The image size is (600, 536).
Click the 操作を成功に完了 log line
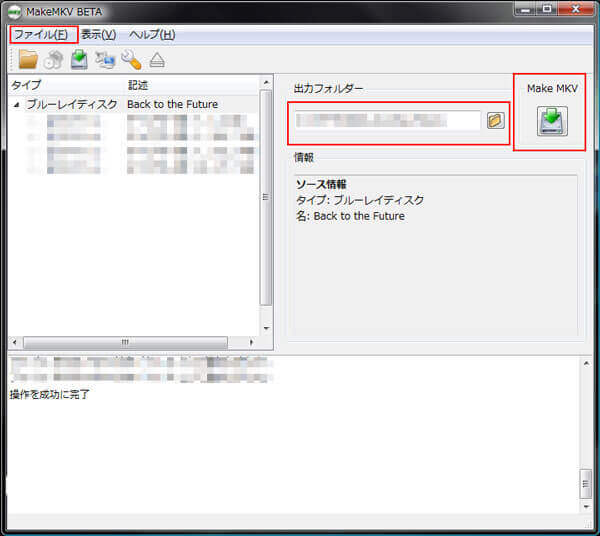tap(50, 394)
